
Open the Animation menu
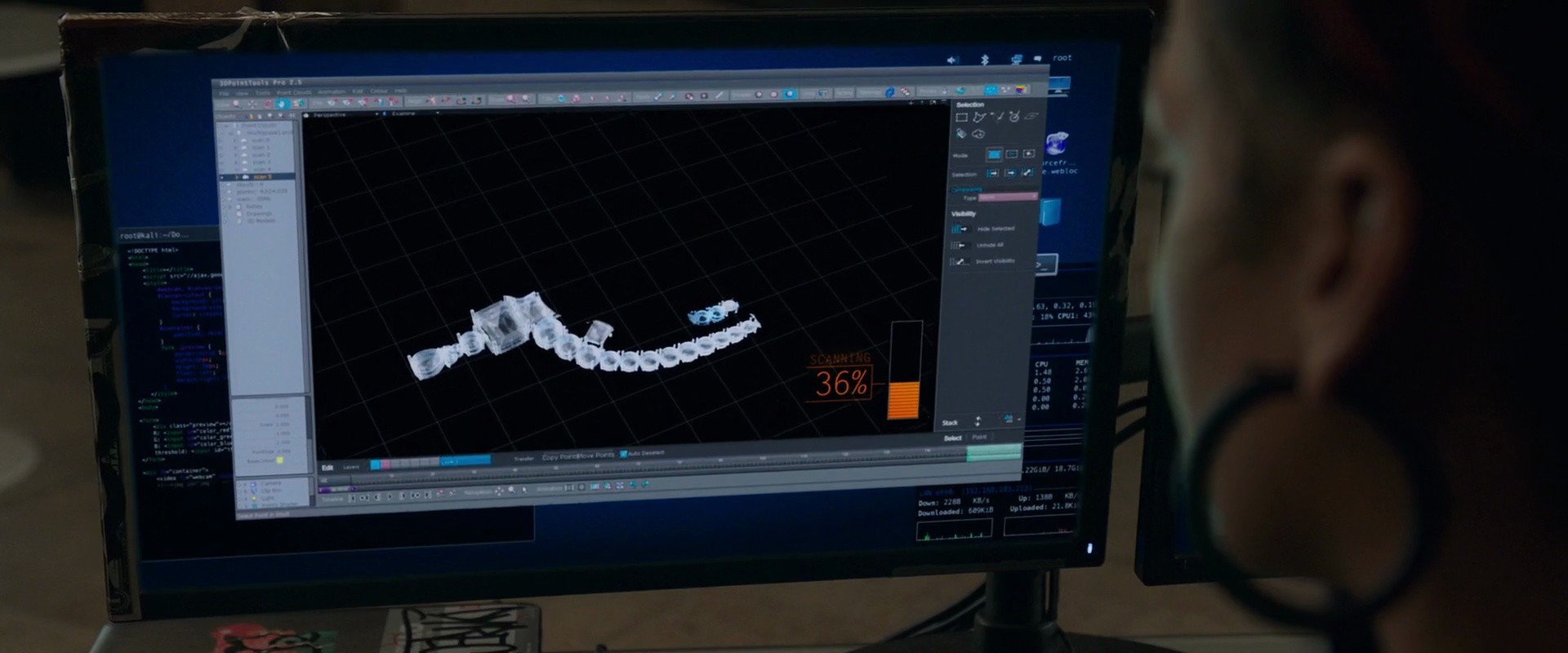tap(332, 92)
